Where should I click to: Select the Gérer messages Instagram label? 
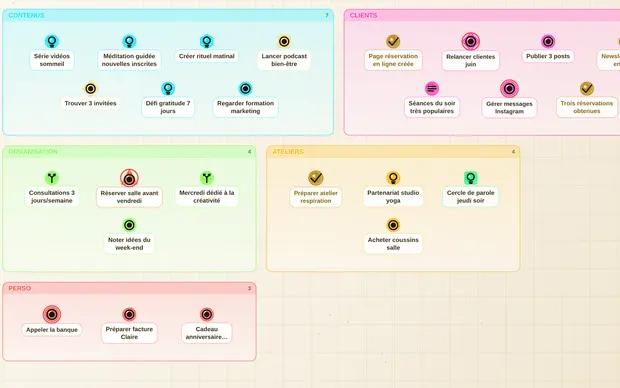509,108
